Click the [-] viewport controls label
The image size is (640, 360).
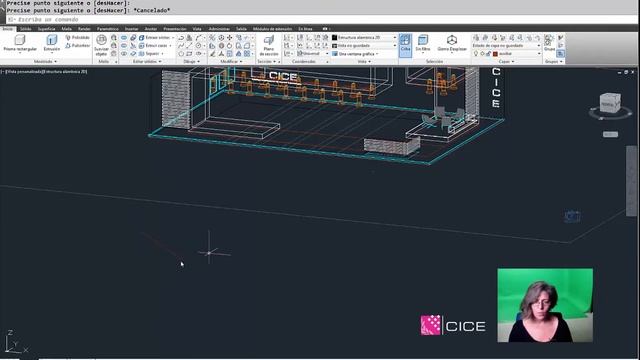click(x=2, y=72)
